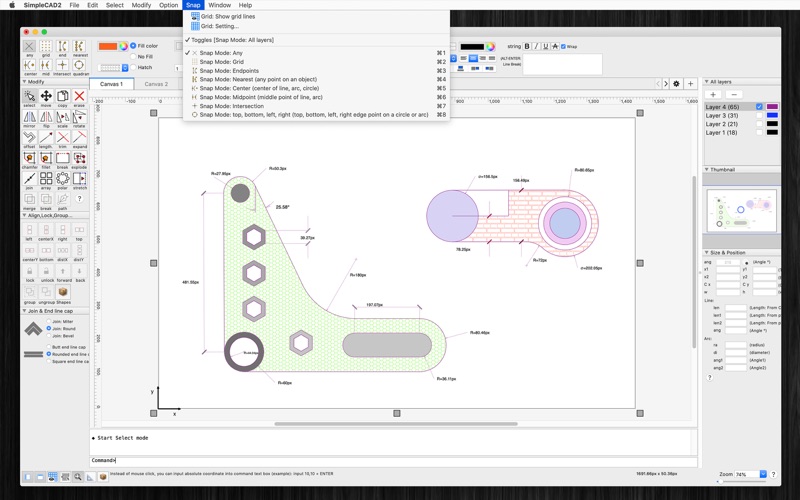Collapse the Modify tools section

(x=25, y=82)
